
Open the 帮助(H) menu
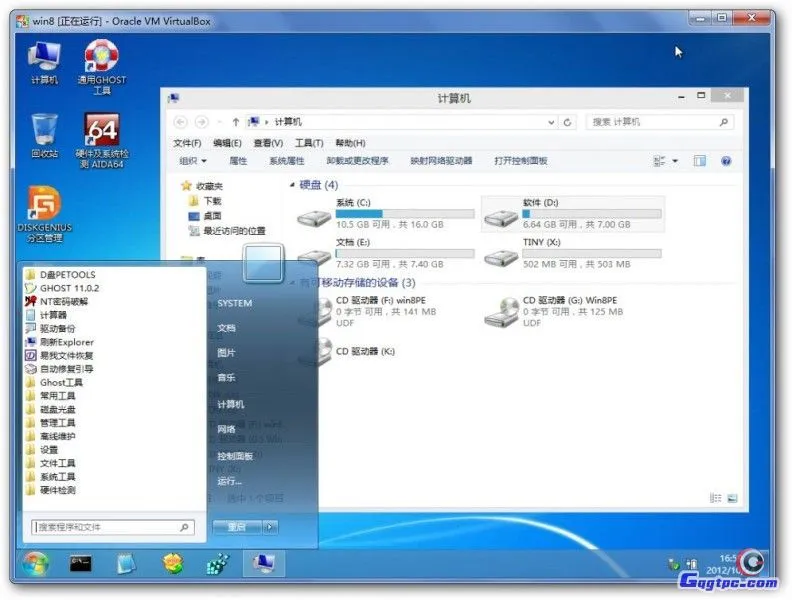(350, 143)
